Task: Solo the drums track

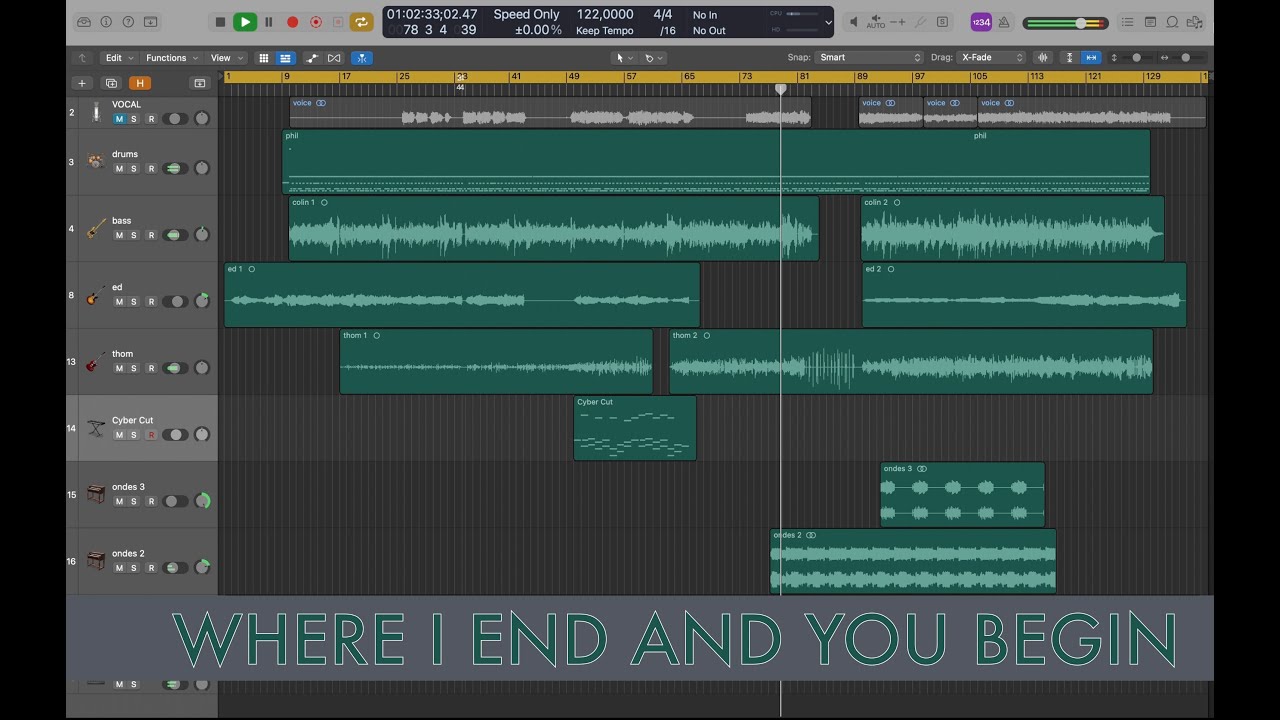Action: click(x=135, y=169)
